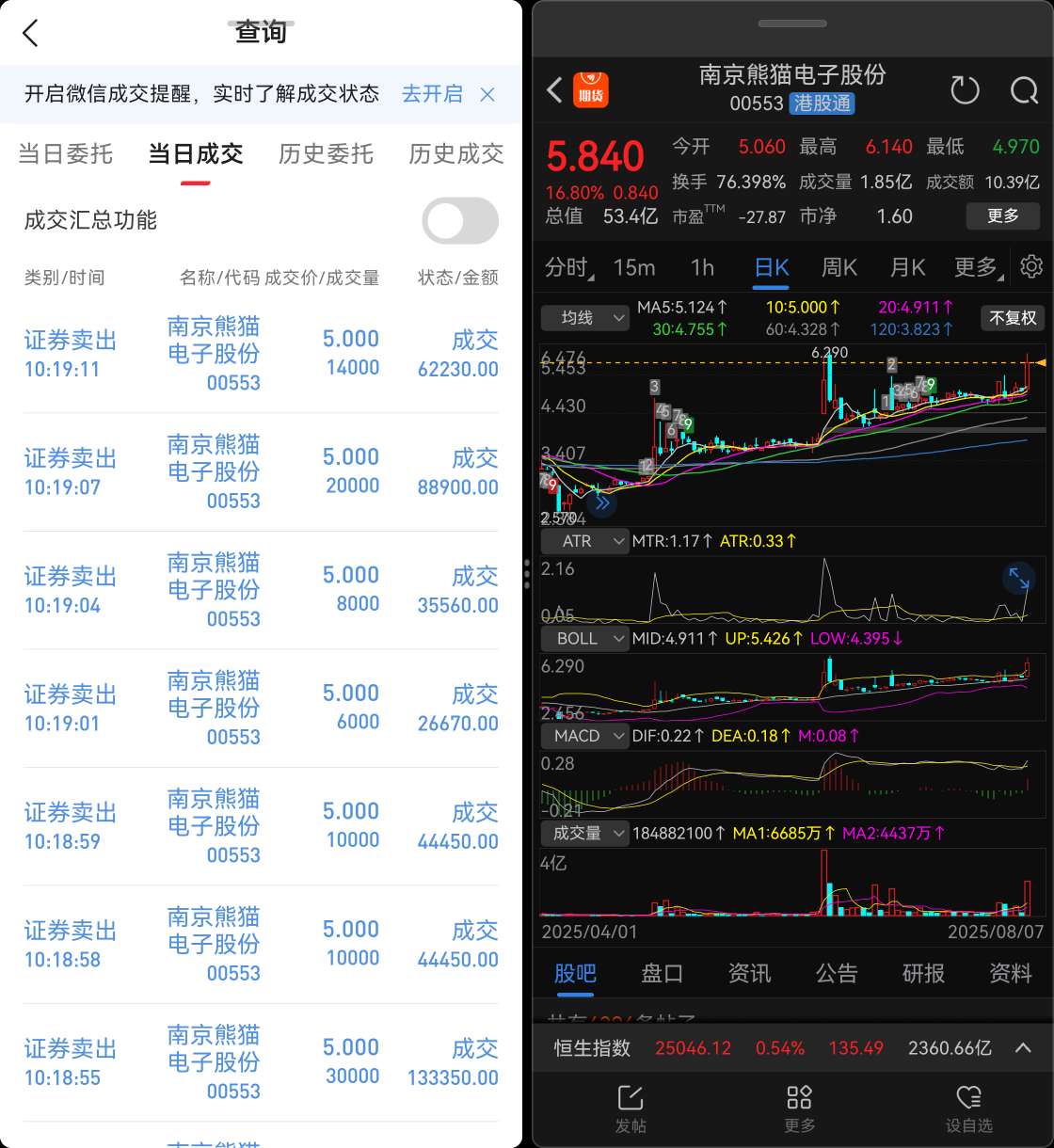This screenshot has height=1148, width=1054.
Task: Open the 更多 grid icon at bottom
Action: [799, 1108]
